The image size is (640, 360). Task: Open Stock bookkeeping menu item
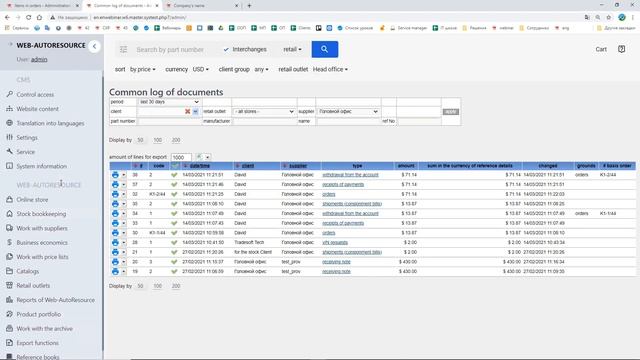(41, 214)
